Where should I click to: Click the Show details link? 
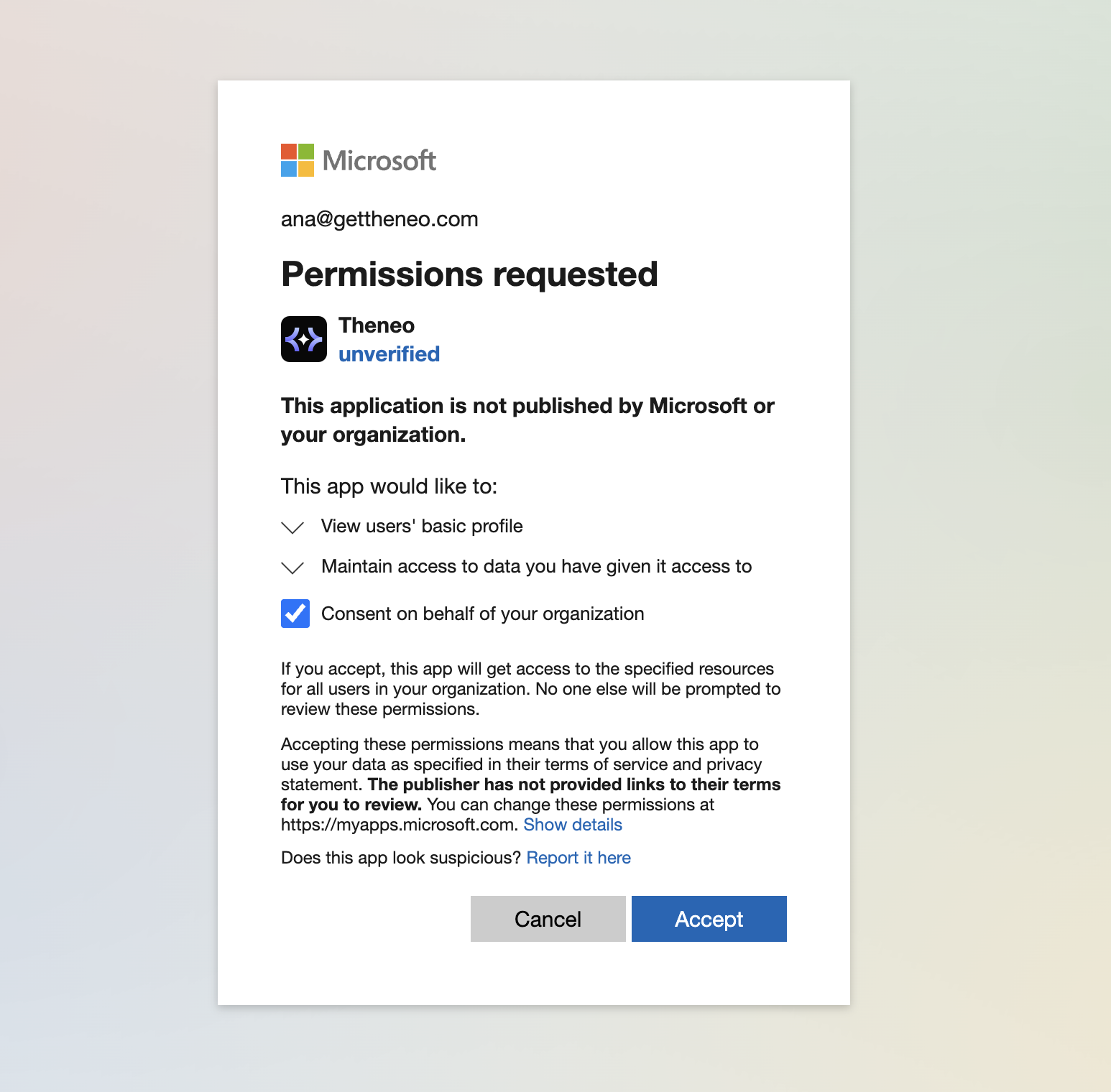click(573, 825)
